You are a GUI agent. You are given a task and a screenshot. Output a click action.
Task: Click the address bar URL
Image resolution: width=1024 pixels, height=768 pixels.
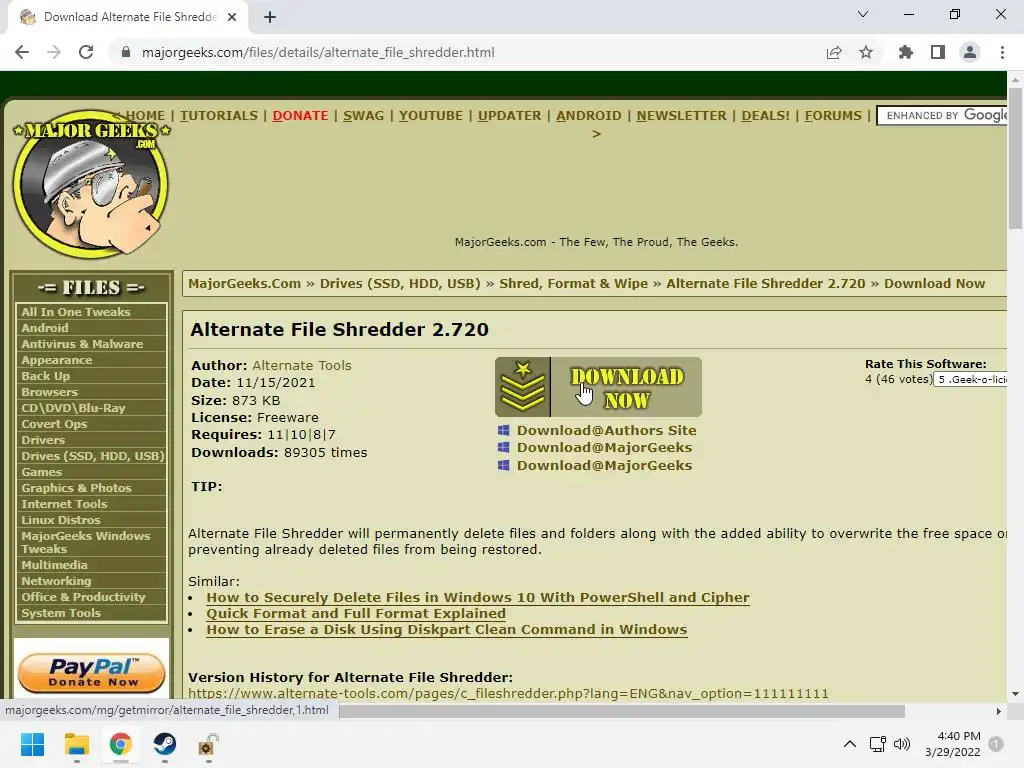click(x=318, y=52)
